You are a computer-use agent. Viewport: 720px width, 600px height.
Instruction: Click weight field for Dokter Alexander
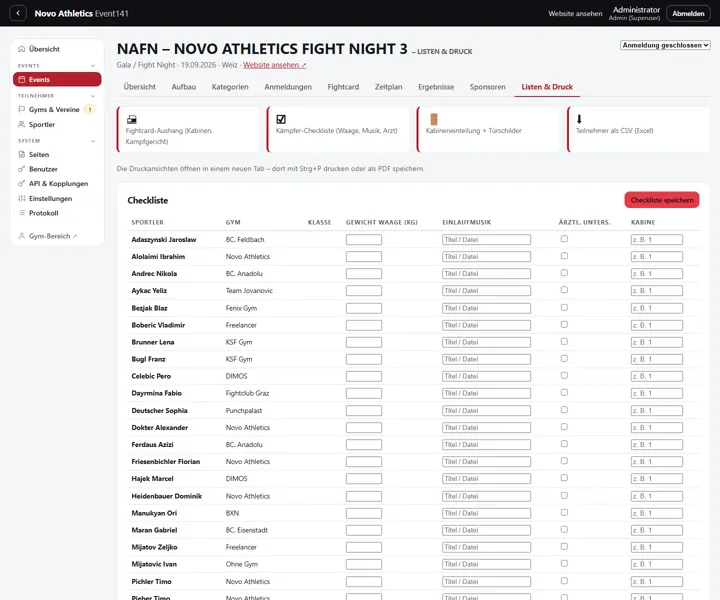point(364,427)
